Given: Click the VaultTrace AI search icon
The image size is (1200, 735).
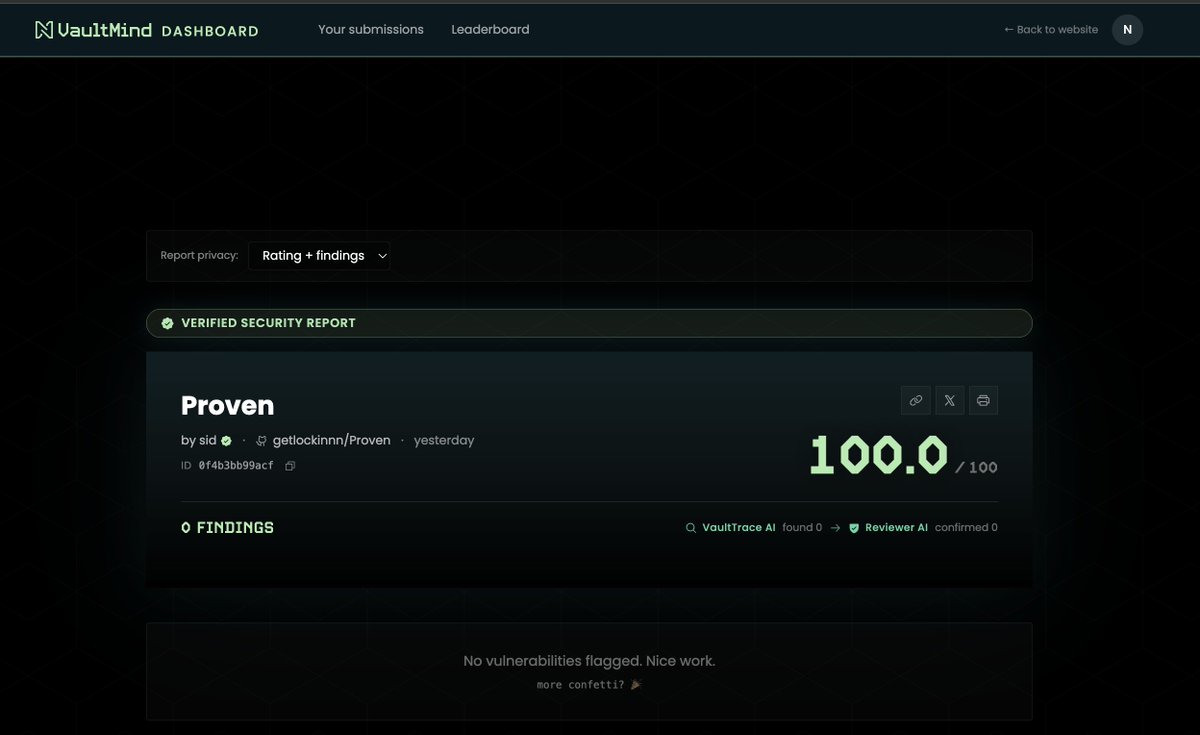Looking at the screenshot, I should [x=690, y=528].
